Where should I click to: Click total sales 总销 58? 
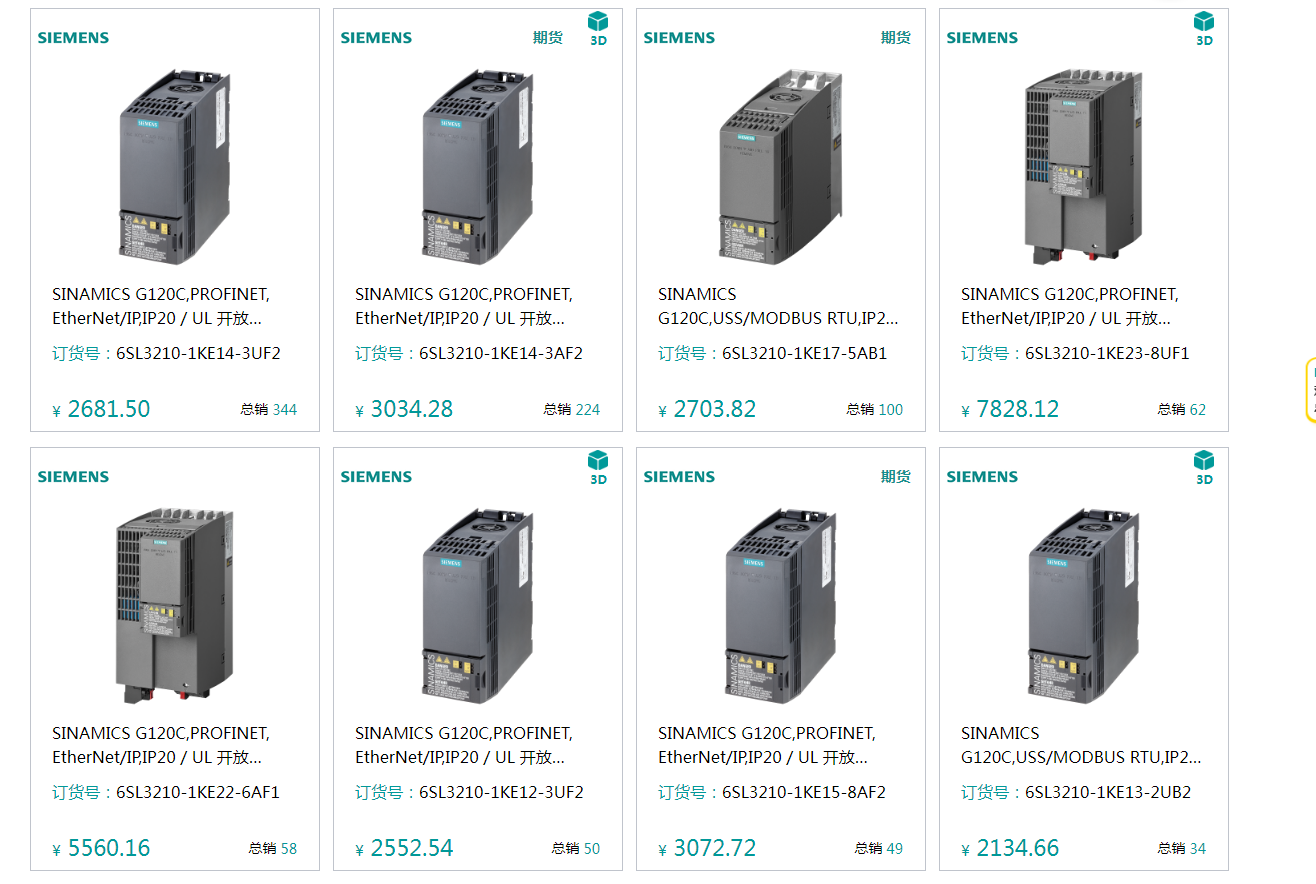coord(273,848)
